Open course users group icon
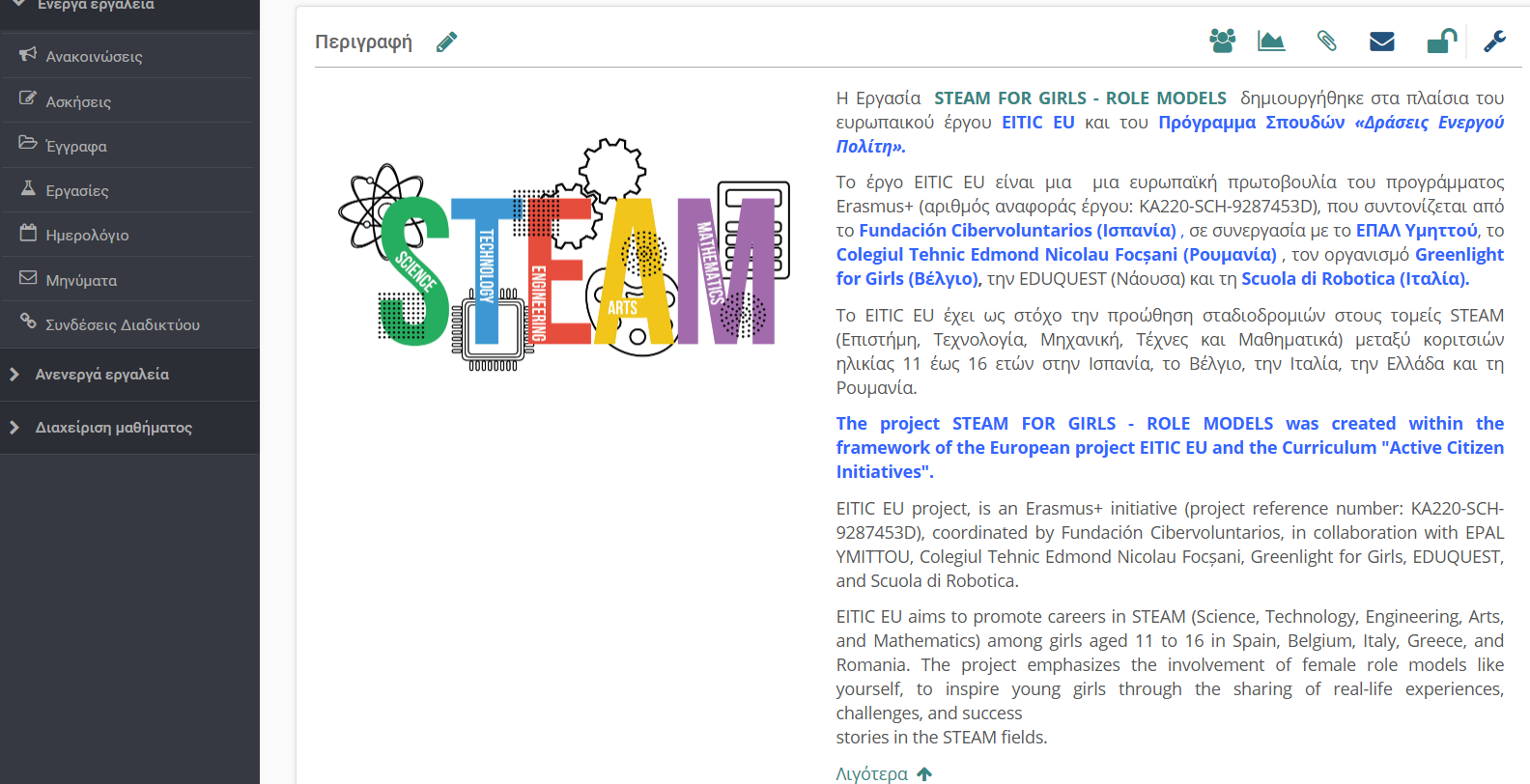The height and width of the screenshot is (784, 1530). coord(1222,41)
